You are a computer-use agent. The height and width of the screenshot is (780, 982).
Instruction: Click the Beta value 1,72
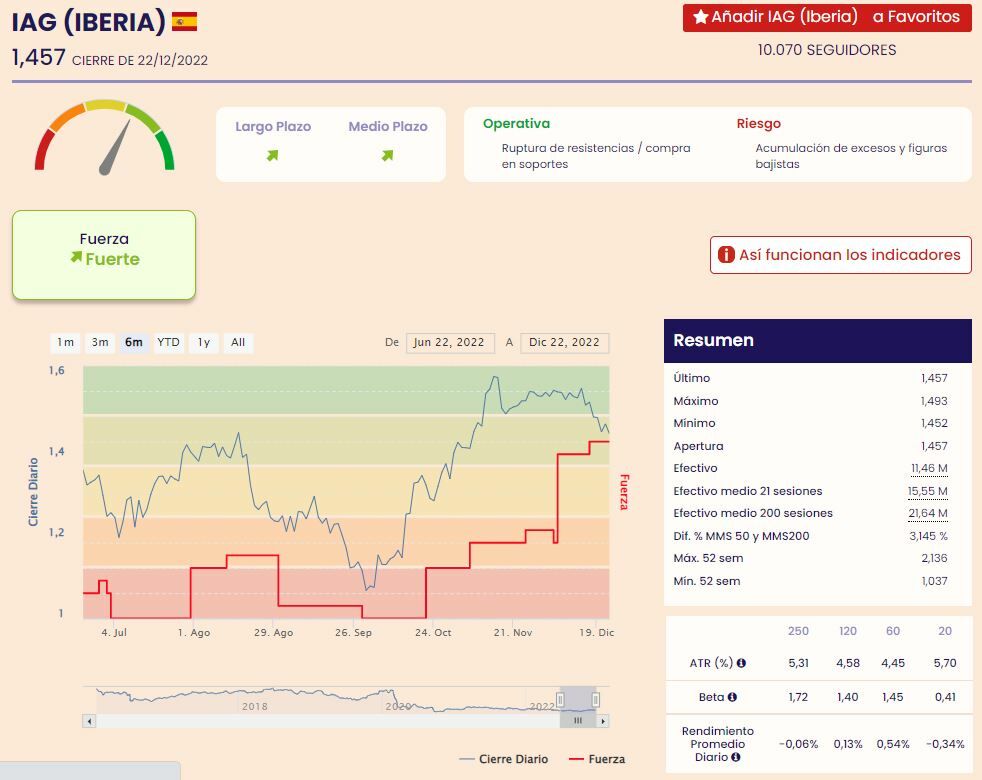coord(798,697)
